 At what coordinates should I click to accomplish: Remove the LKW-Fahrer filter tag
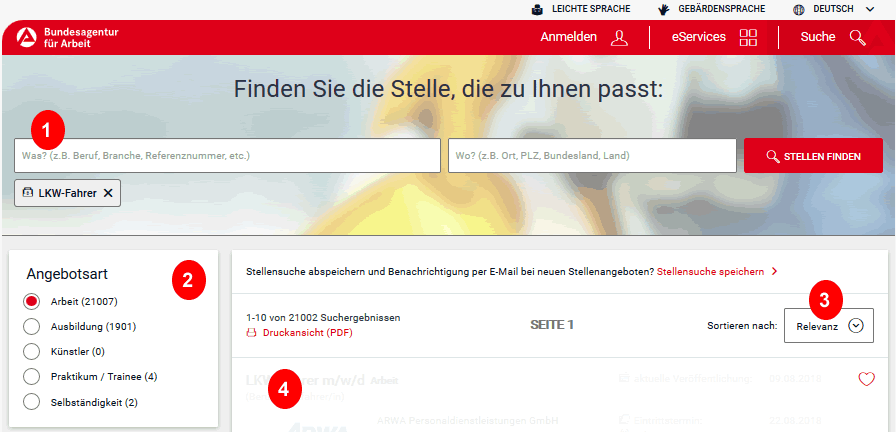[x=108, y=193]
